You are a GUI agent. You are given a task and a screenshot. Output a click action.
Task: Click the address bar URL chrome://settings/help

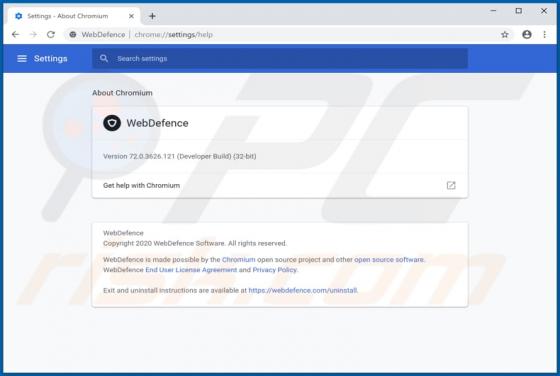pos(174,35)
